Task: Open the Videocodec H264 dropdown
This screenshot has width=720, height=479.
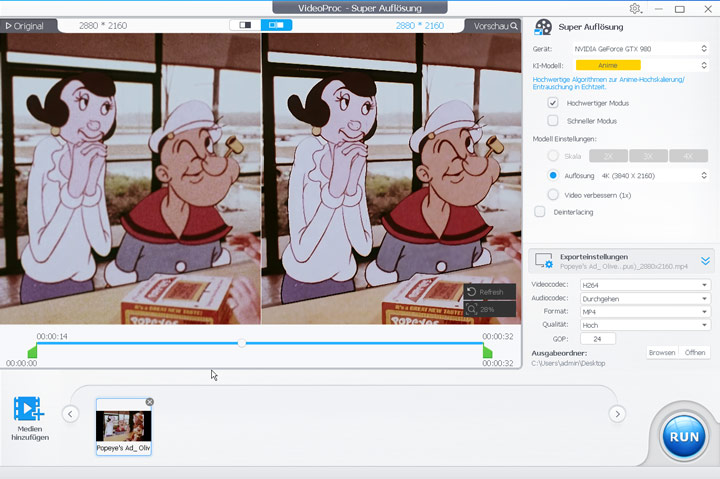Action: point(645,285)
